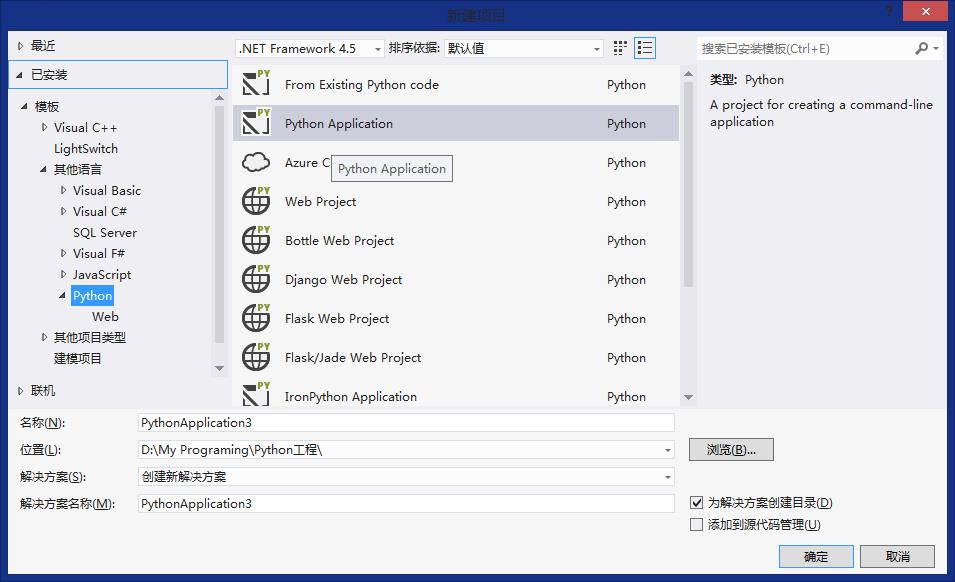Click the search options dropdown arrow
The height and width of the screenshot is (582, 955).
tap(936, 48)
